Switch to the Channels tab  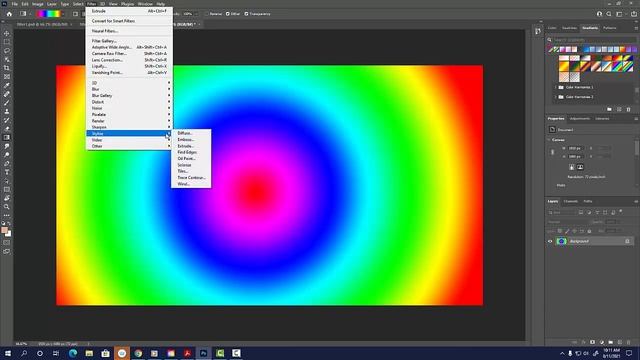pyautogui.click(x=571, y=201)
